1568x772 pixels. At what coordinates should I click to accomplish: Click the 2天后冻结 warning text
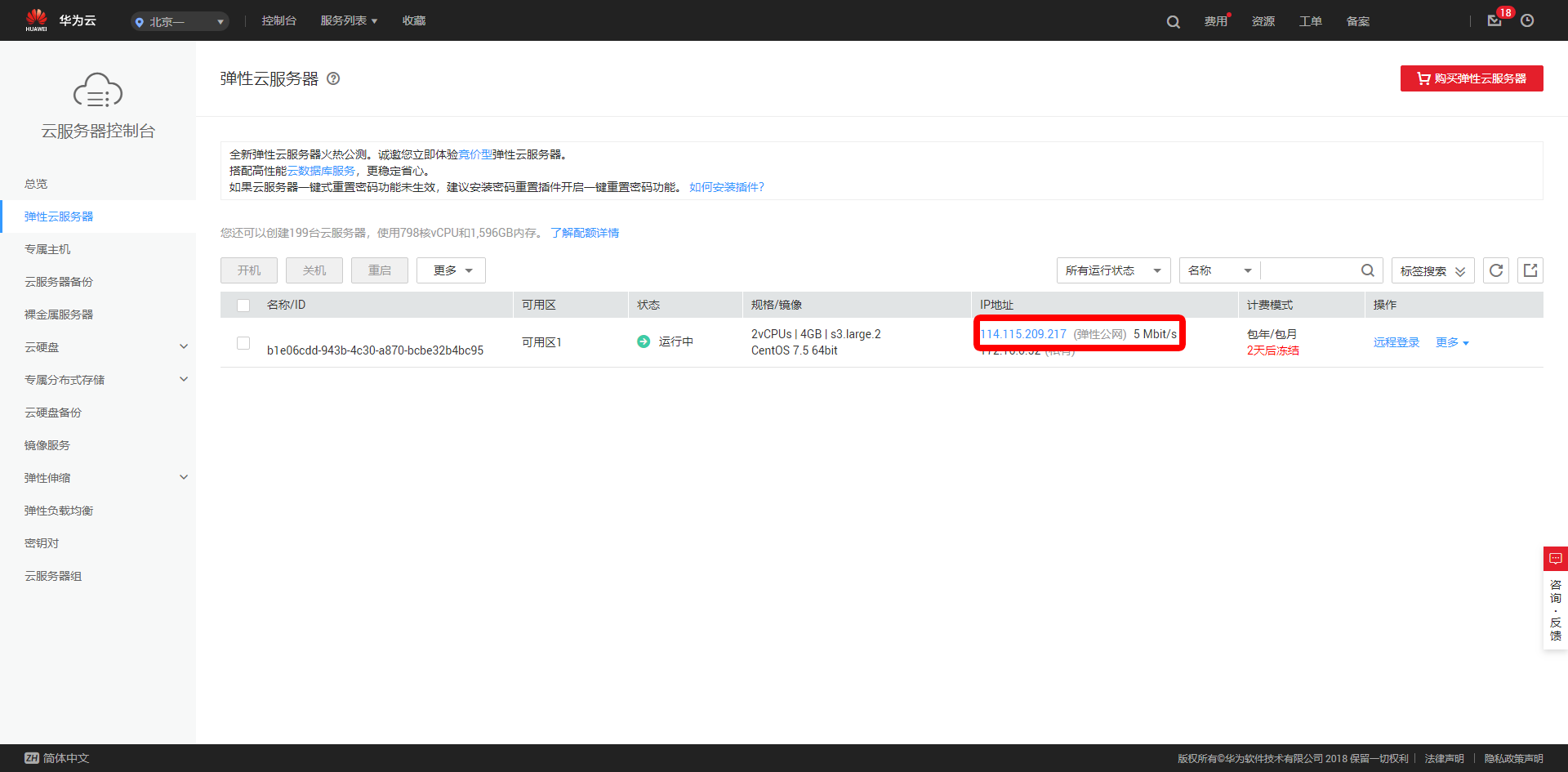(x=1272, y=350)
